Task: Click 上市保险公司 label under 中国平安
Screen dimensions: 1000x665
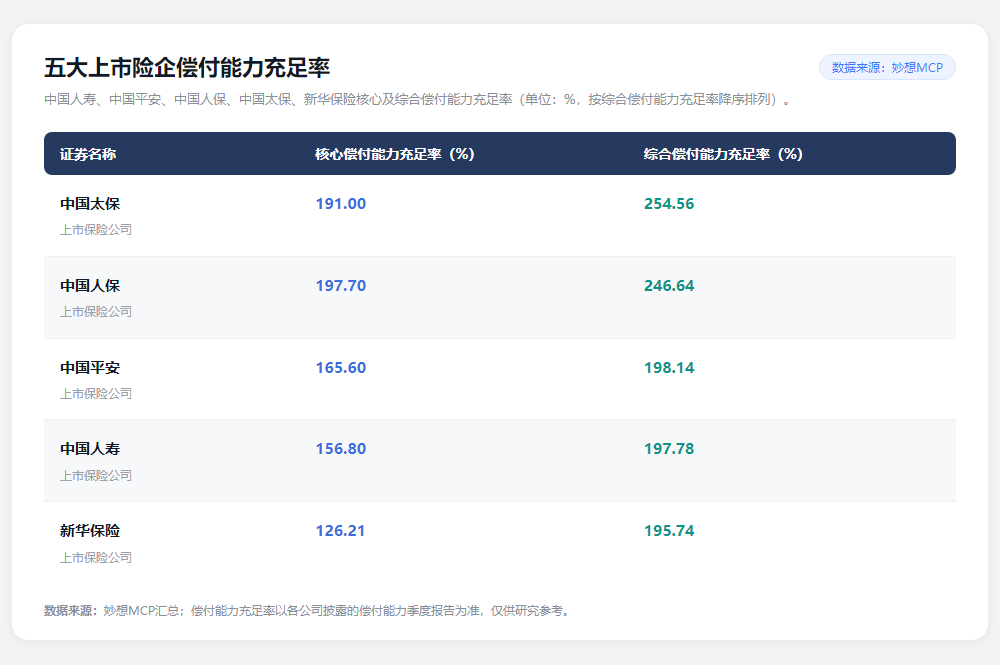Action: (x=96, y=394)
